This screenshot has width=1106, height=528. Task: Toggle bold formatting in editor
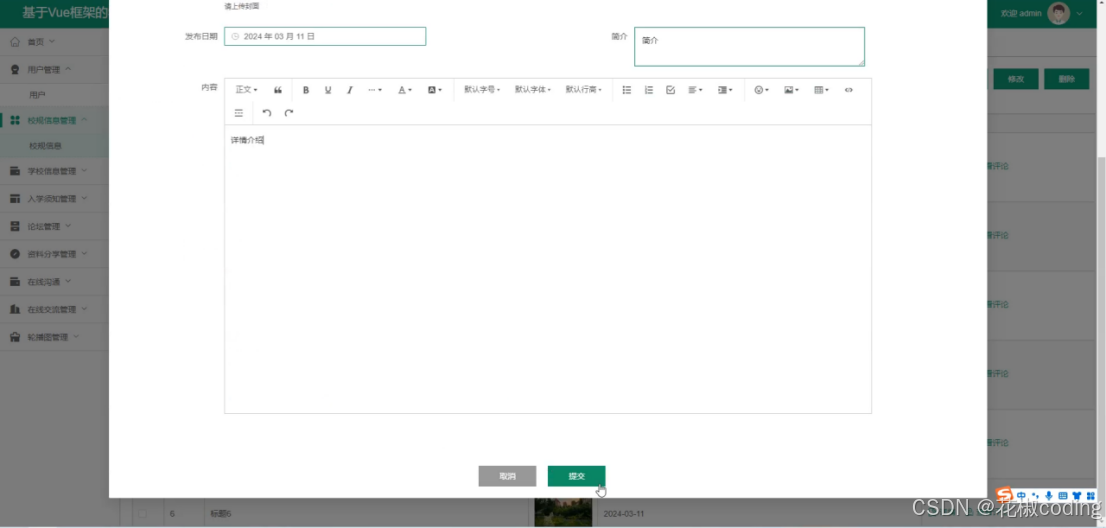306,90
